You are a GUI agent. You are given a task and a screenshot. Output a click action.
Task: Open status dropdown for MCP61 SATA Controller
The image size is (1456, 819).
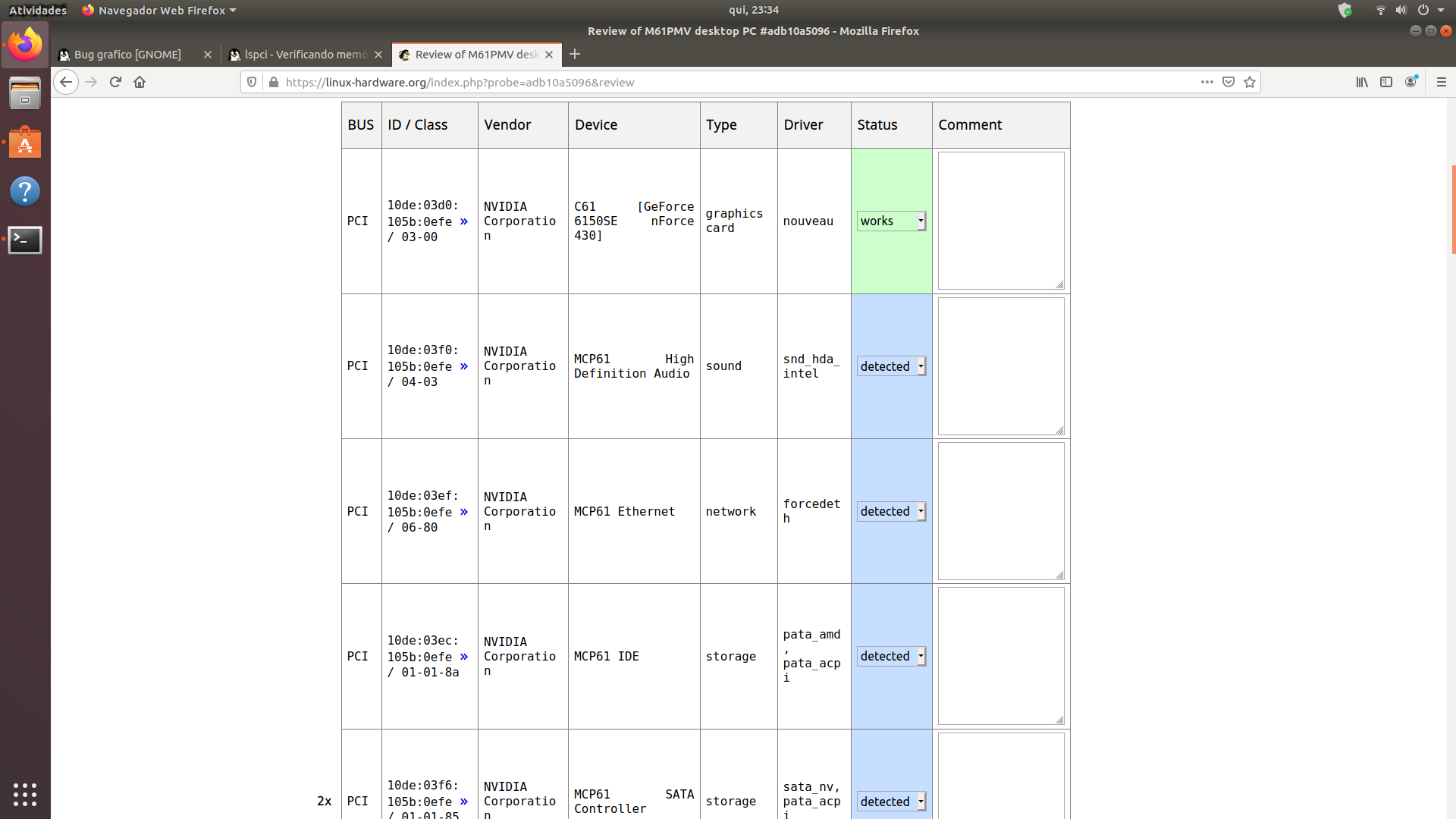point(891,802)
